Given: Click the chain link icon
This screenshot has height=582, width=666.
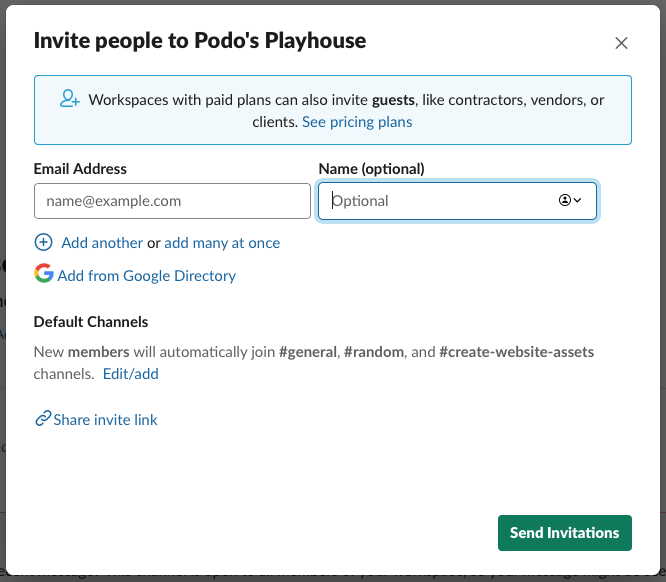Looking at the screenshot, I should [x=42, y=420].
